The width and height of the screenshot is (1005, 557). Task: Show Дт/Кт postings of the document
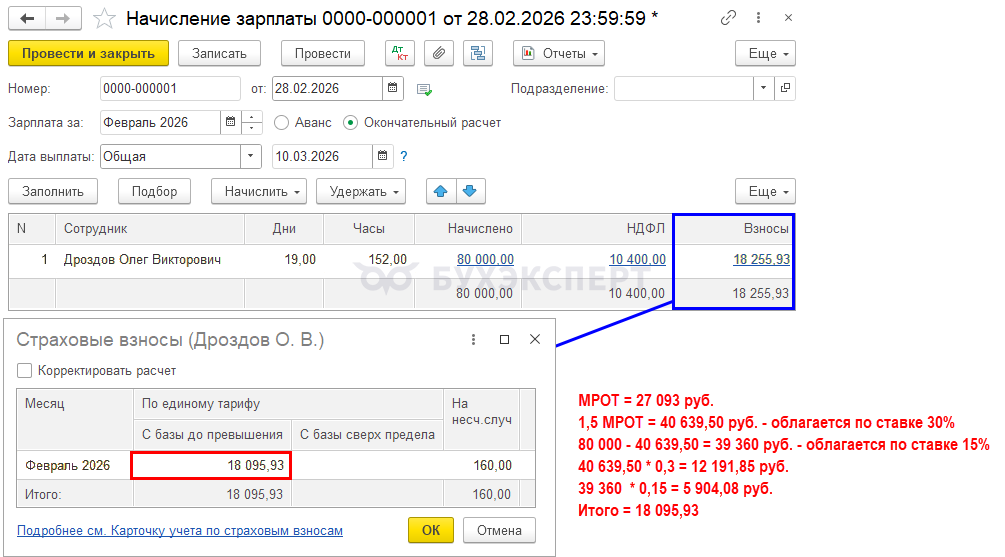click(x=400, y=53)
